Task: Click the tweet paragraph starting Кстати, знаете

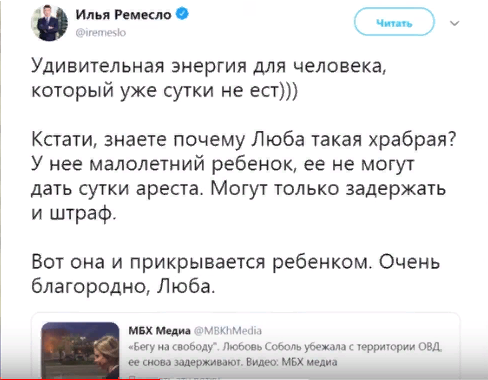Action: pyautogui.click(x=243, y=176)
